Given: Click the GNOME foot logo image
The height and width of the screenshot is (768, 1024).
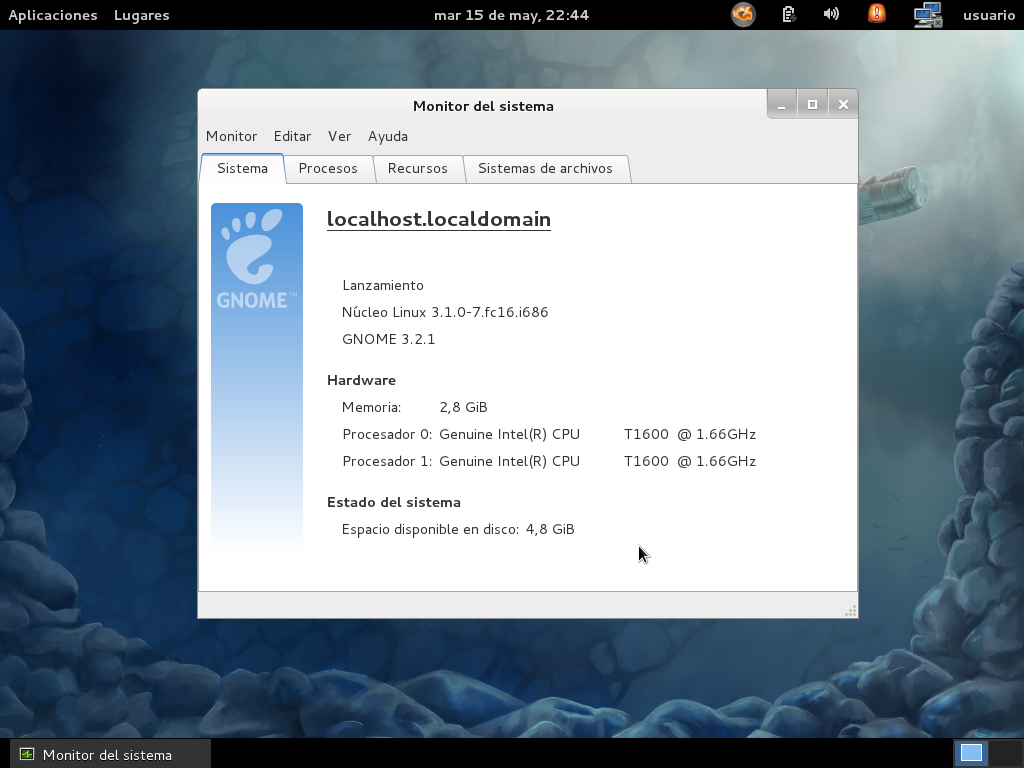Looking at the screenshot, I should [257, 377].
